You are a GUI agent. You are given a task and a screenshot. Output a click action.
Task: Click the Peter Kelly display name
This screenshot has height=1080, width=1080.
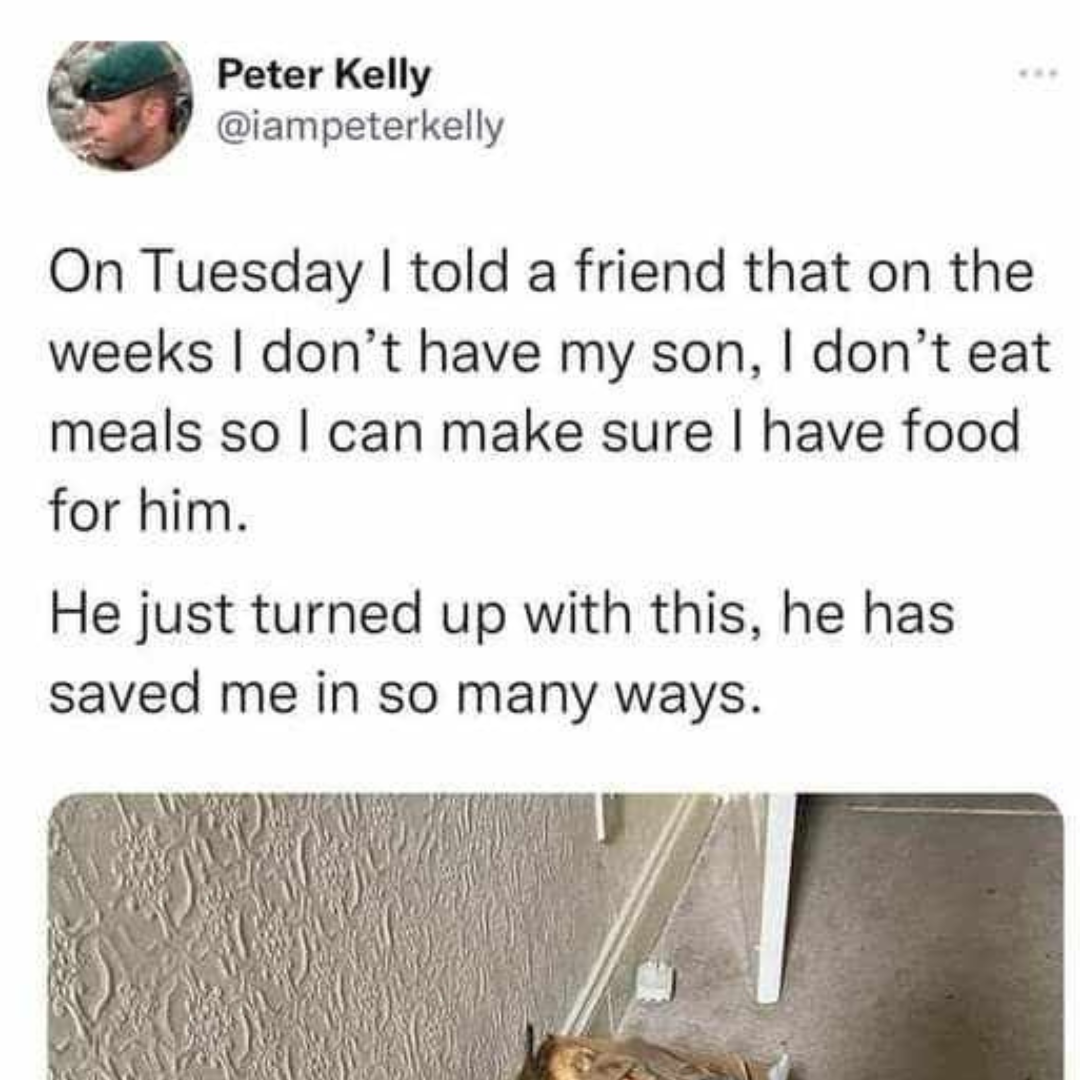324,74
